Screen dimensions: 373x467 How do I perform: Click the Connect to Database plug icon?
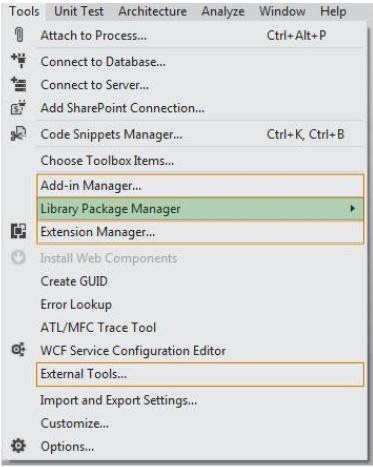click(x=19, y=60)
